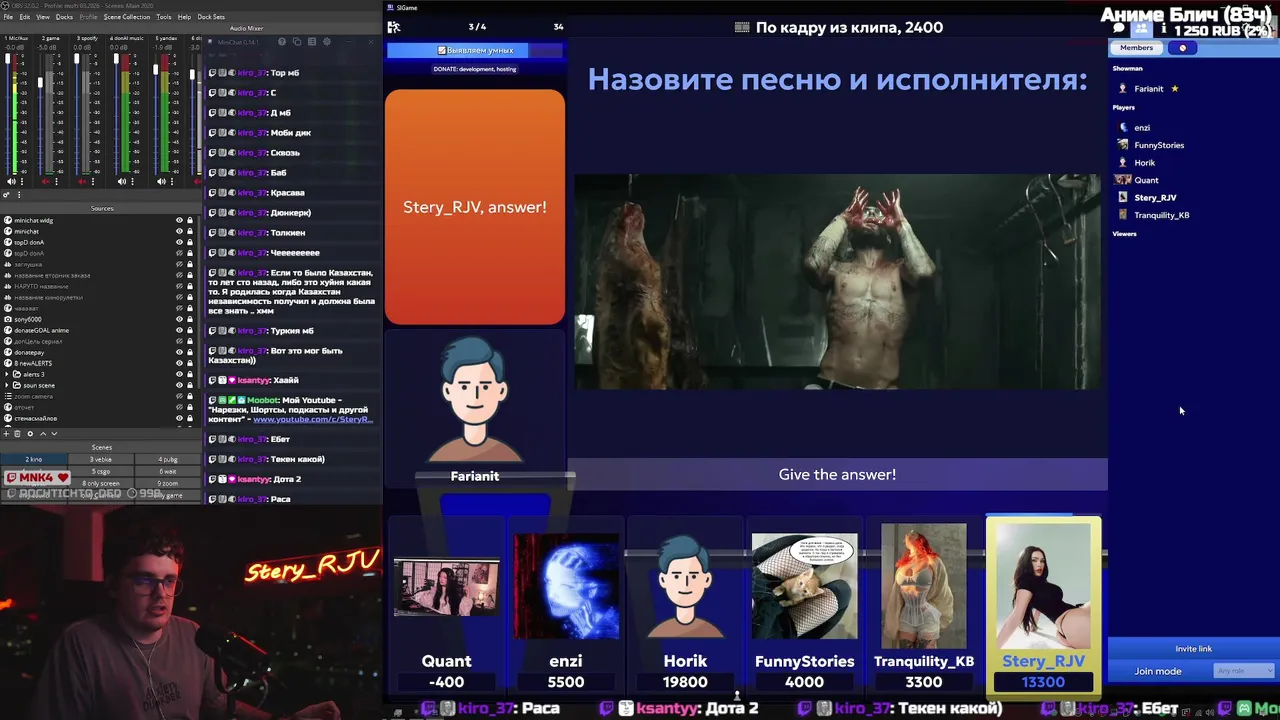Click the Join mode button
The width and height of the screenshot is (1280, 720).
tap(1158, 671)
